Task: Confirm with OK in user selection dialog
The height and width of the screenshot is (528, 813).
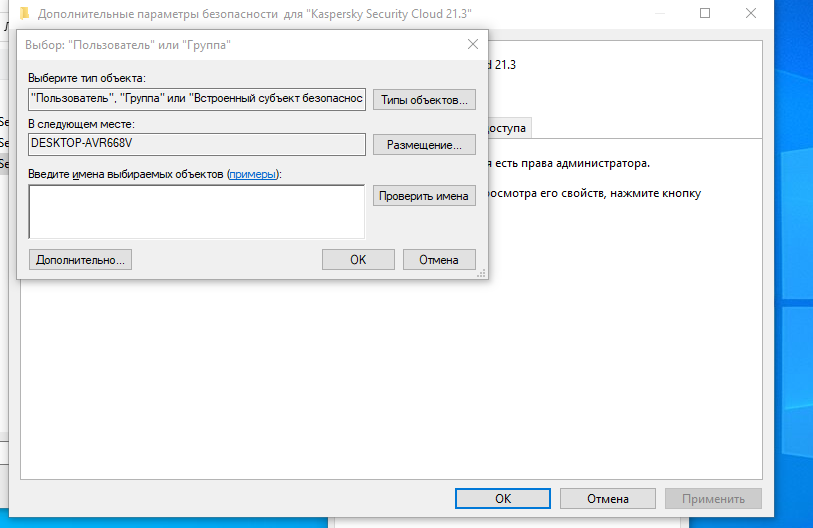Action: (x=358, y=259)
